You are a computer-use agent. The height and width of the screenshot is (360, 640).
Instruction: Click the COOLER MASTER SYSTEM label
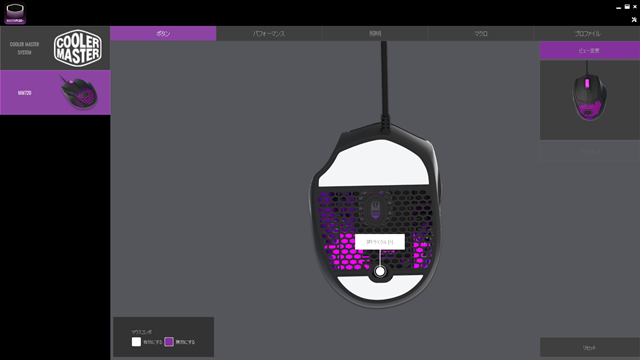(x=24, y=48)
